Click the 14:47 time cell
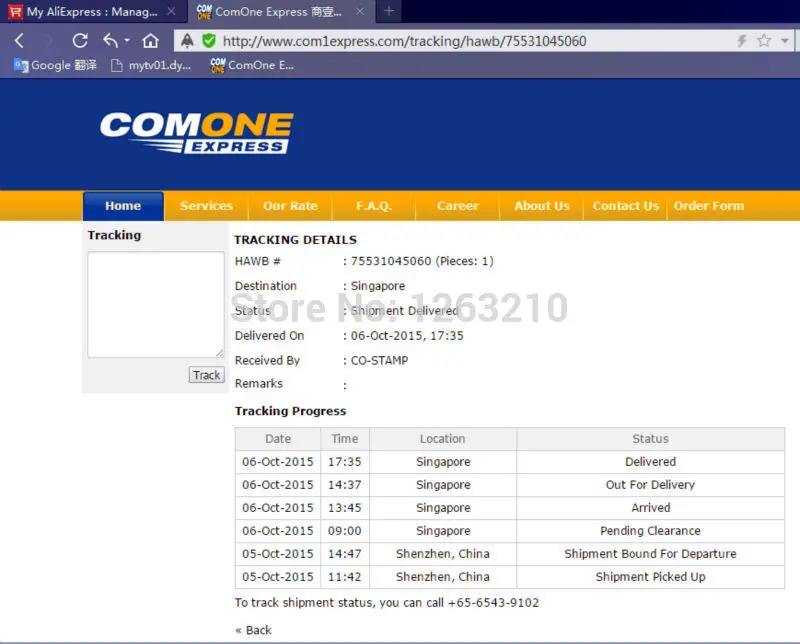The image size is (800, 644). click(345, 554)
